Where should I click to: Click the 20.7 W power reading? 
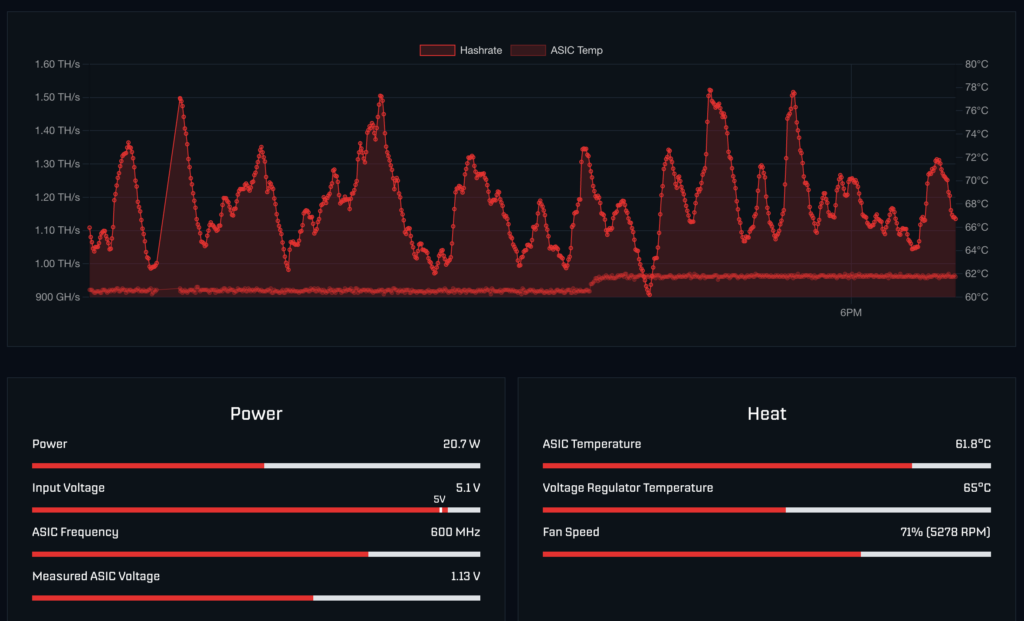pyautogui.click(x=461, y=444)
